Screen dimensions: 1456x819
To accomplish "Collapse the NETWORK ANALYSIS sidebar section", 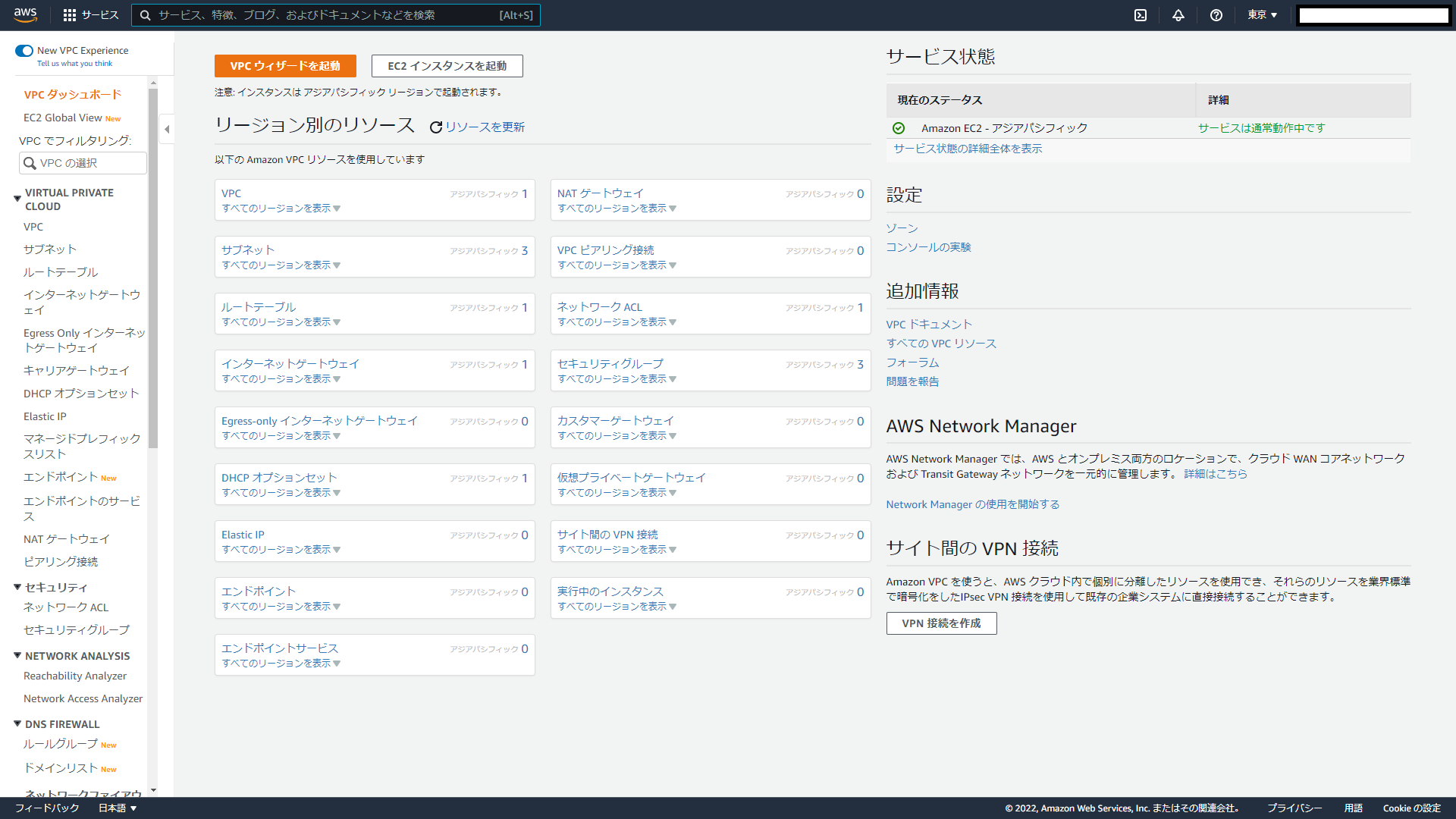I will coord(17,655).
